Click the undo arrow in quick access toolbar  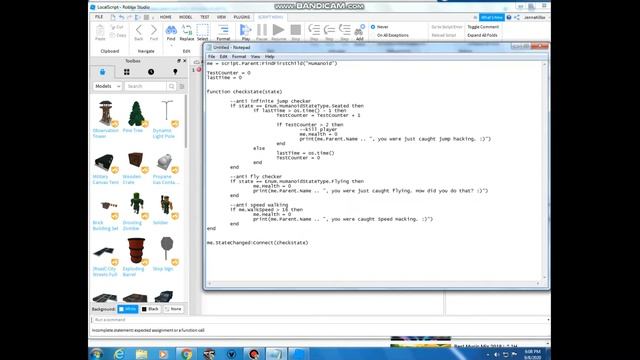coord(122,17)
